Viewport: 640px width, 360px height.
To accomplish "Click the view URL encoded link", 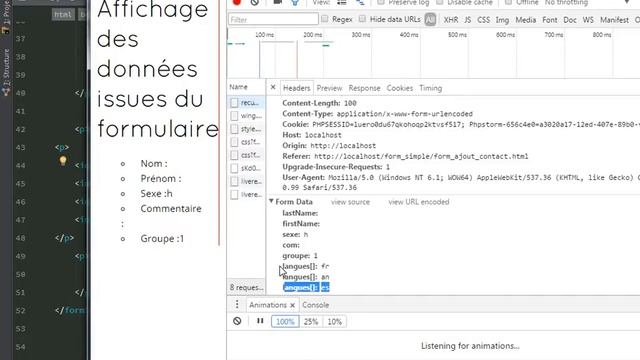I will (419, 202).
